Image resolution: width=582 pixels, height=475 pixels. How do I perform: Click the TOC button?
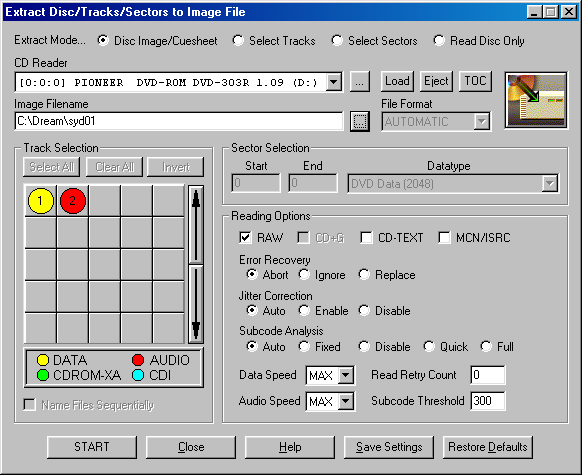[475, 81]
